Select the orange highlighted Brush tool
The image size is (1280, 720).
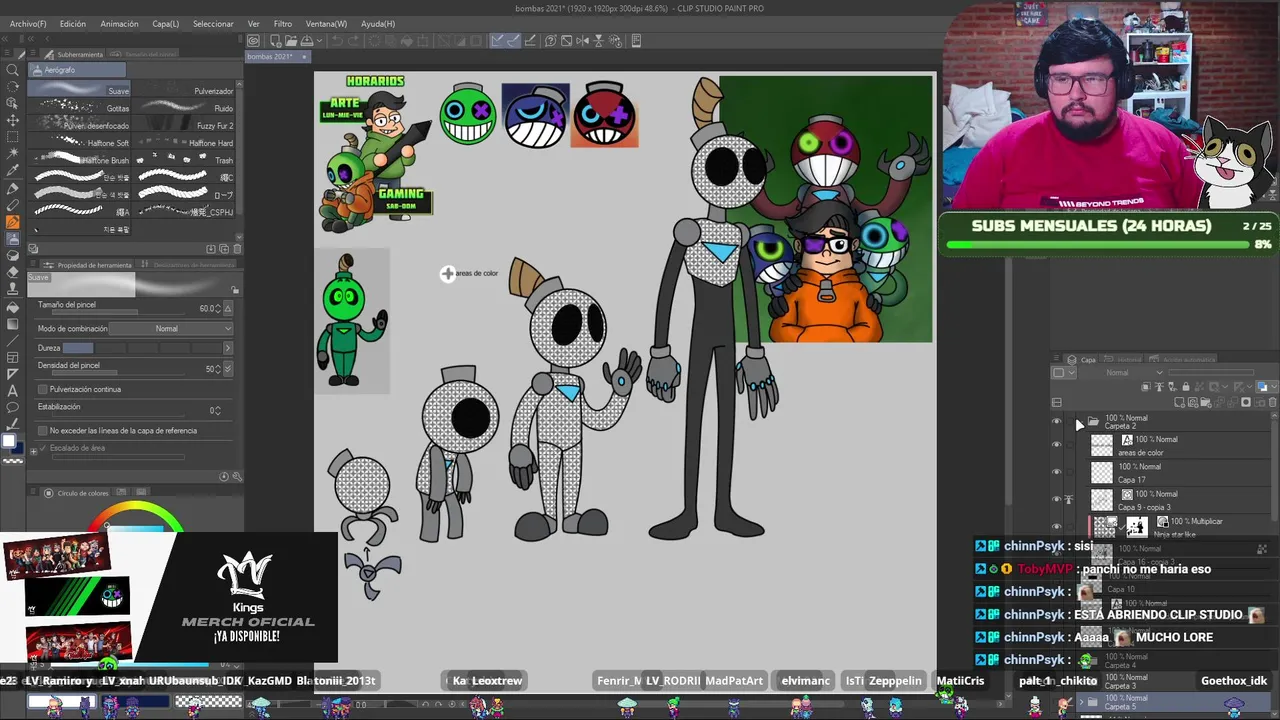13,222
